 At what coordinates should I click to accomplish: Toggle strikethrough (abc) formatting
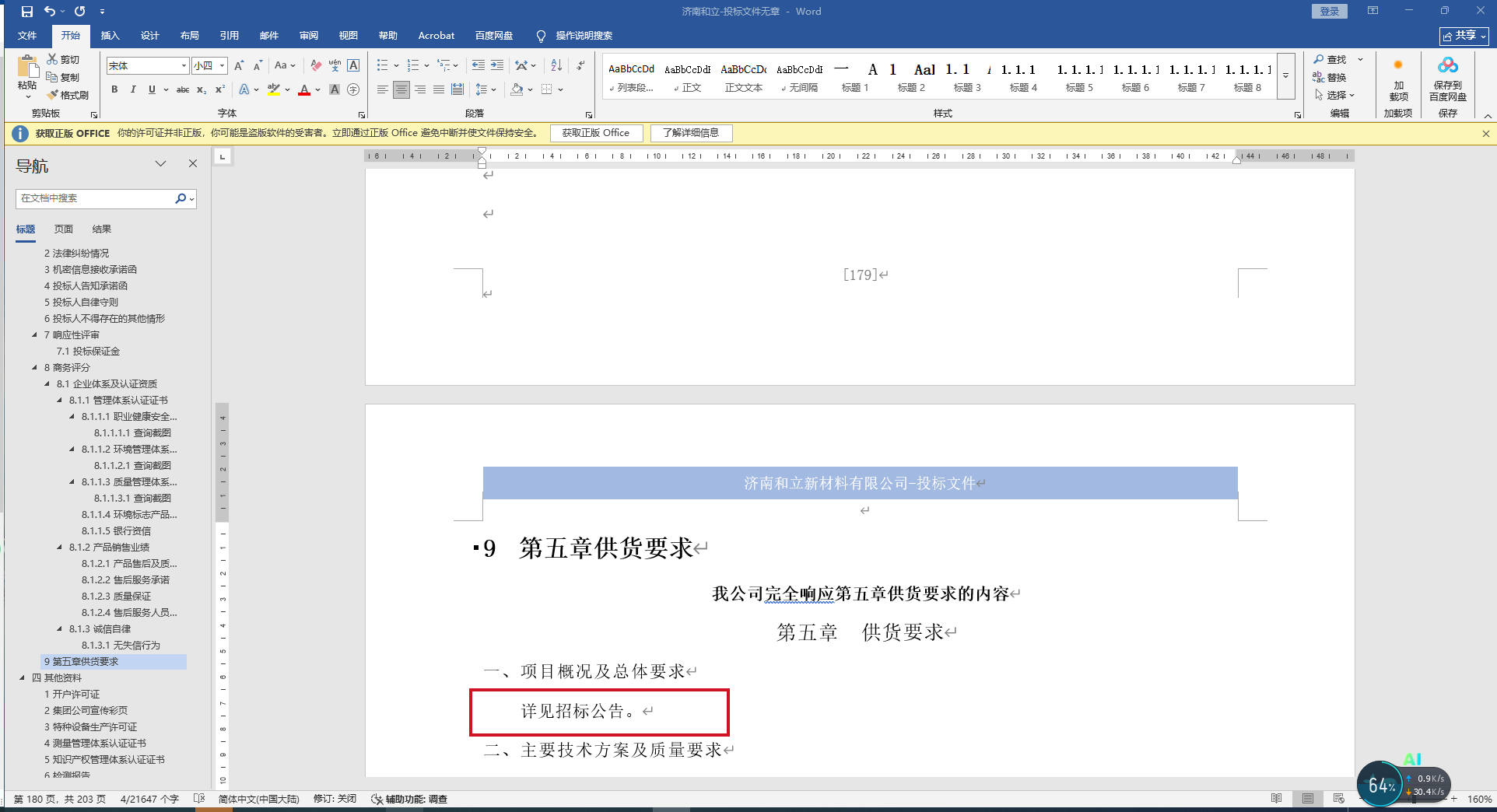tap(183, 89)
